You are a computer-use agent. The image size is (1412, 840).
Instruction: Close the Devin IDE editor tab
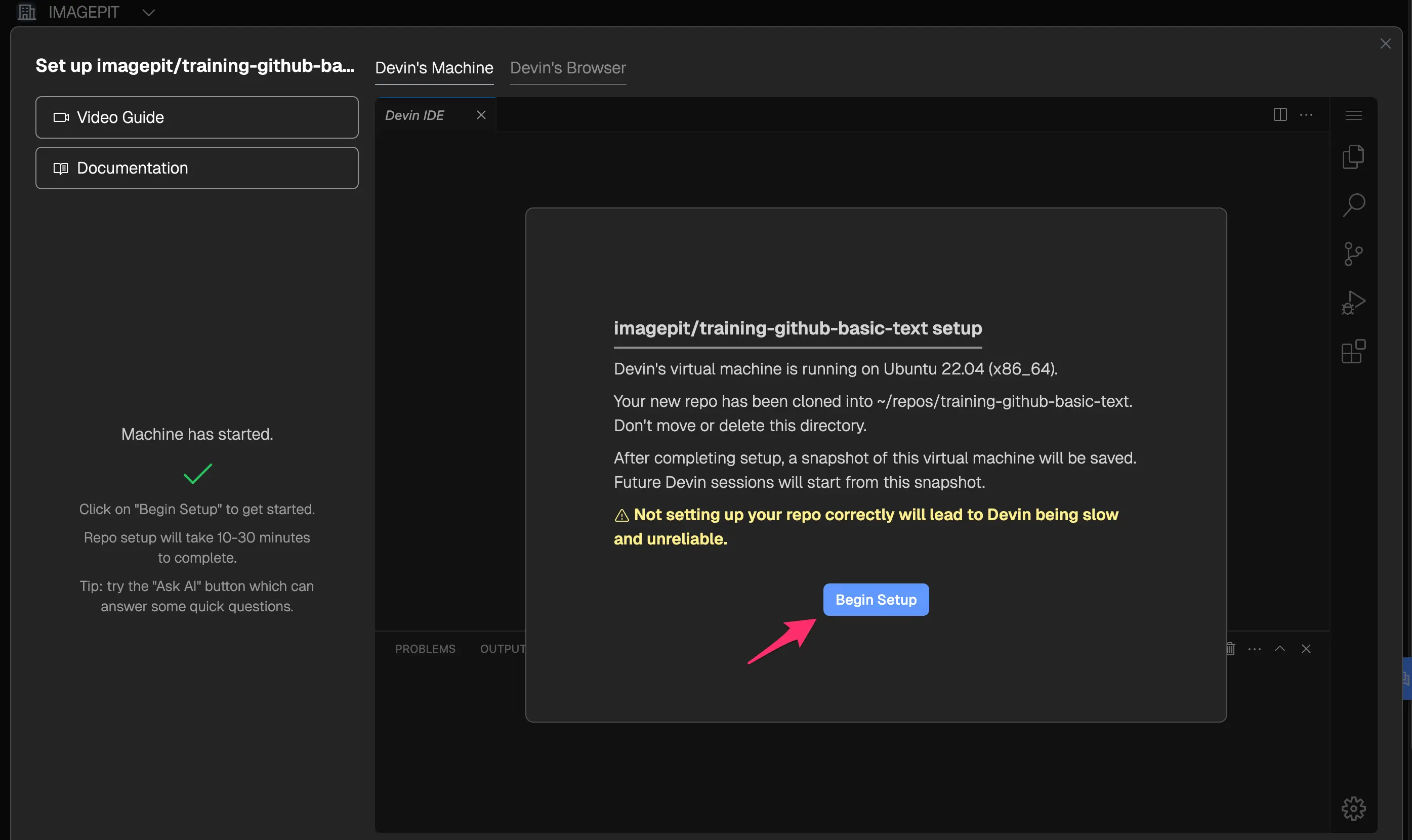[x=481, y=115]
